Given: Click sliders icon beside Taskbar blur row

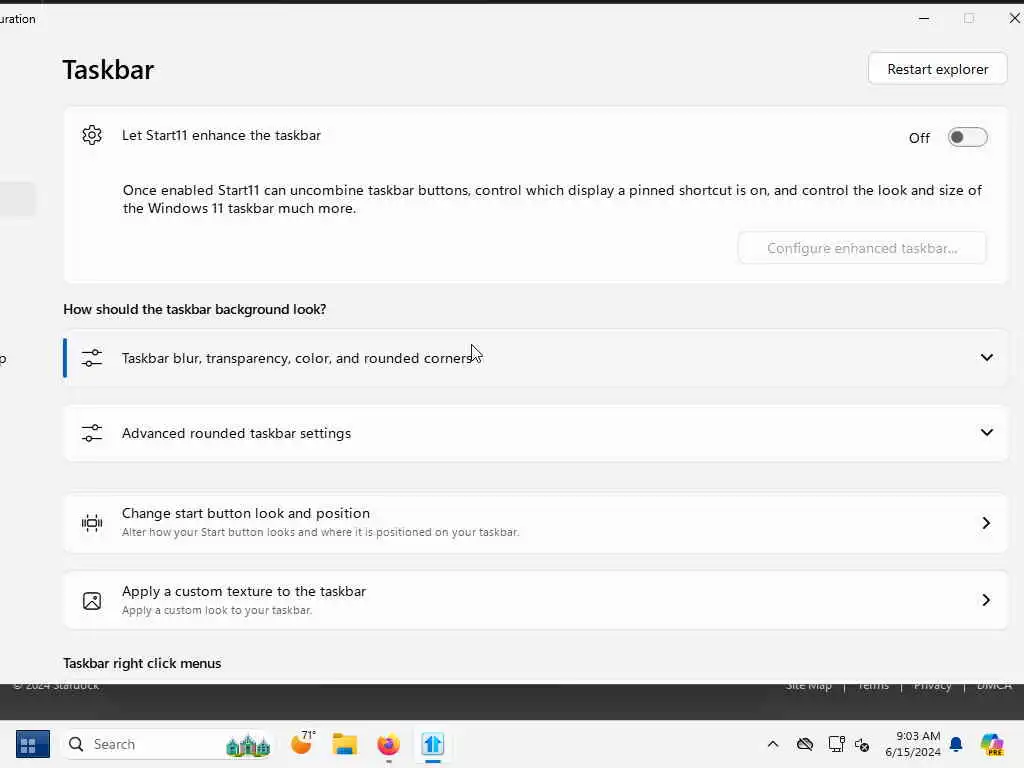Looking at the screenshot, I should click(92, 358).
